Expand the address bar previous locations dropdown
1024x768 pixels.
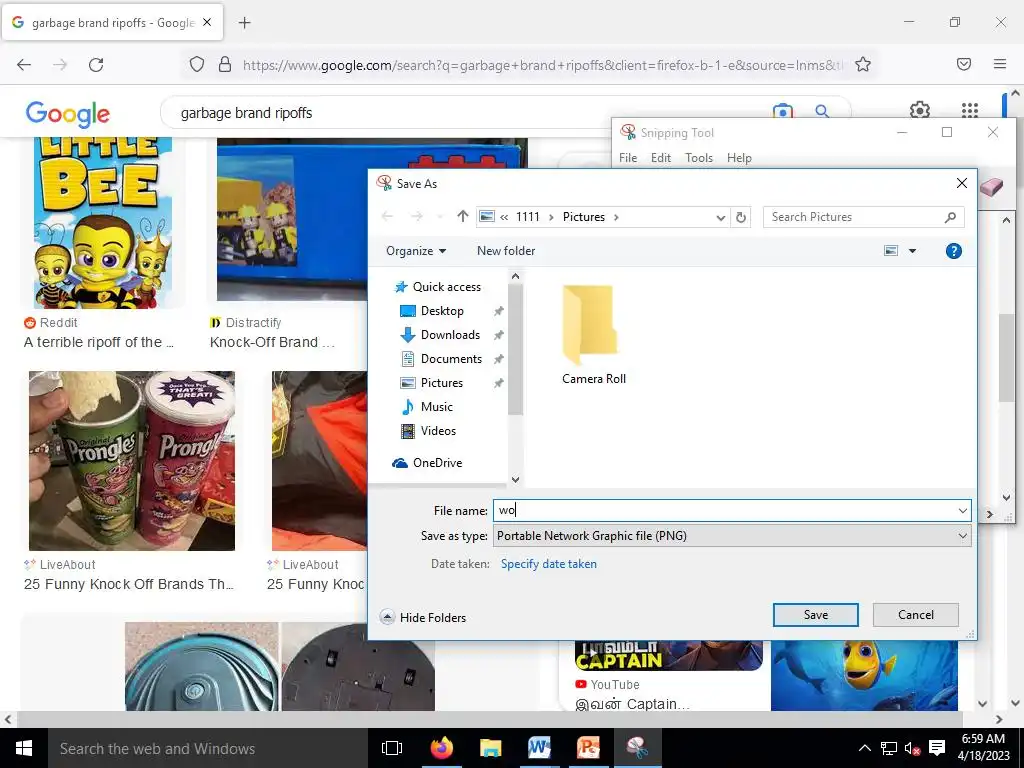[x=720, y=217]
